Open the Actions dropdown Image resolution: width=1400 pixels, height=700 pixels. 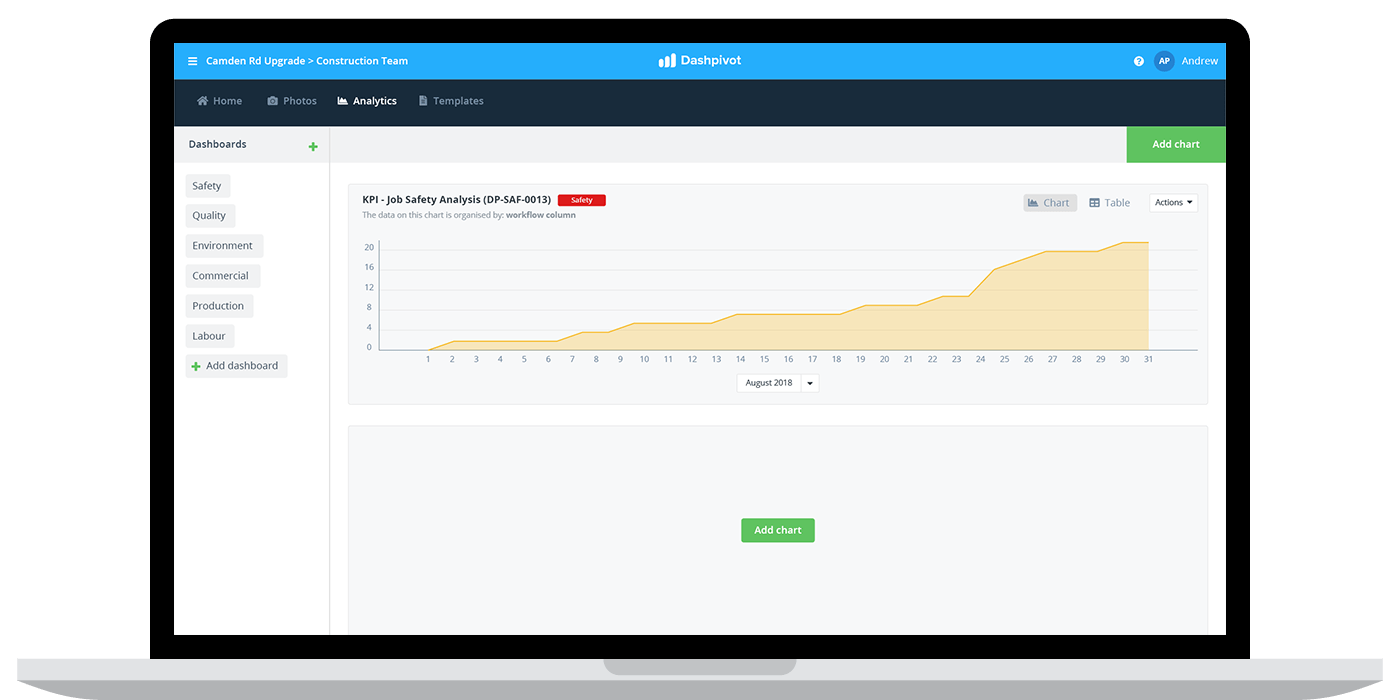[1172, 202]
